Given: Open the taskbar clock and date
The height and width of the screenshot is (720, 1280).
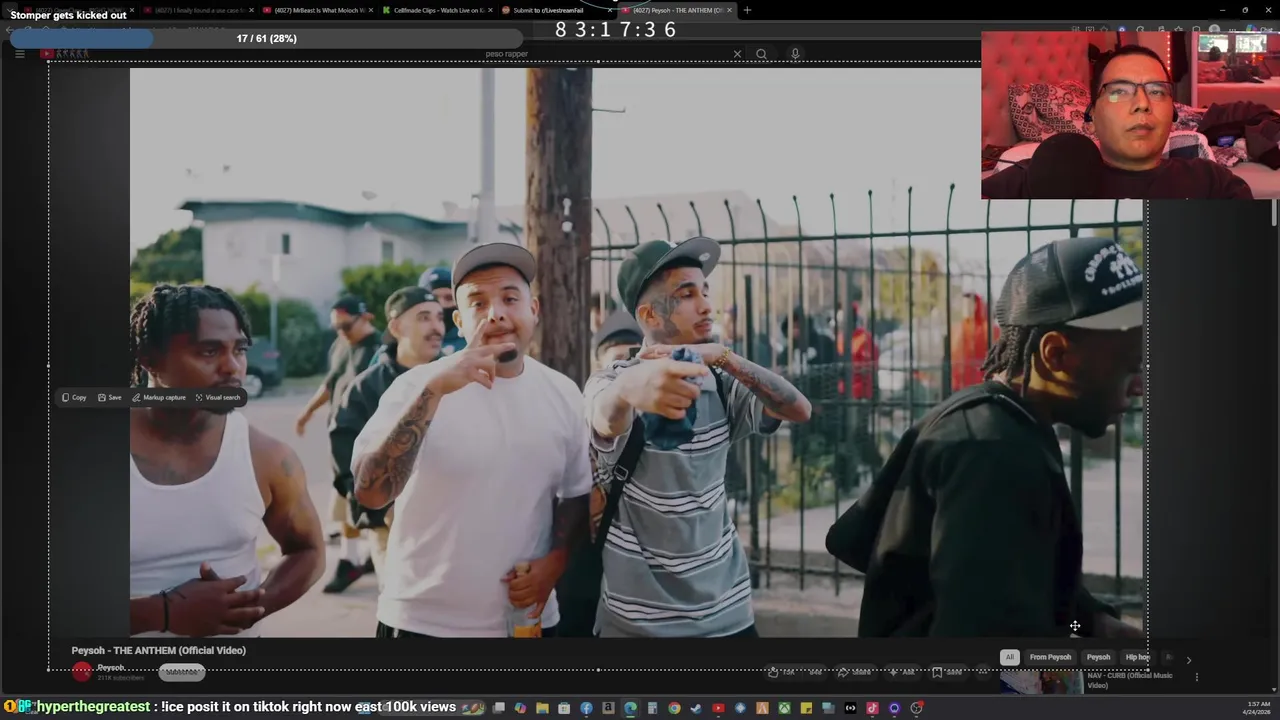Looking at the screenshot, I should point(1258,708).
